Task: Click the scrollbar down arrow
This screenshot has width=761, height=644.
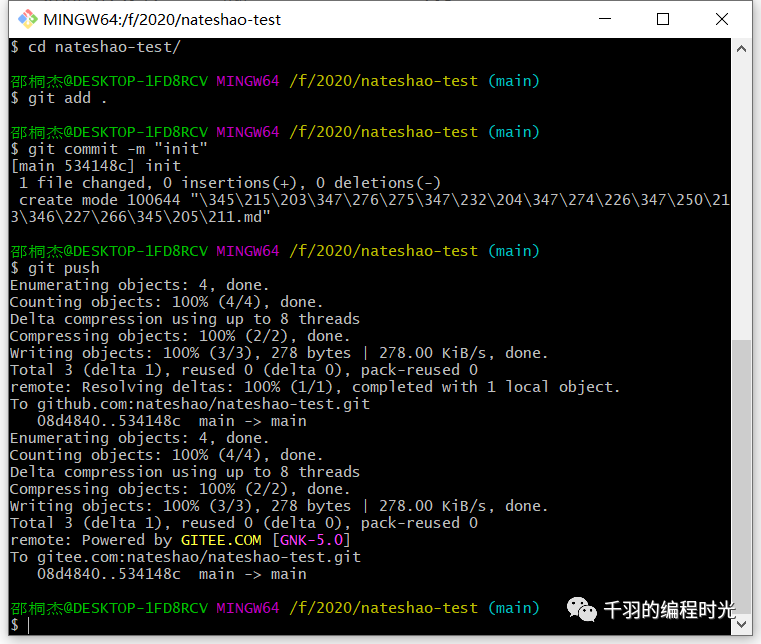Action: tap(741, 624)
